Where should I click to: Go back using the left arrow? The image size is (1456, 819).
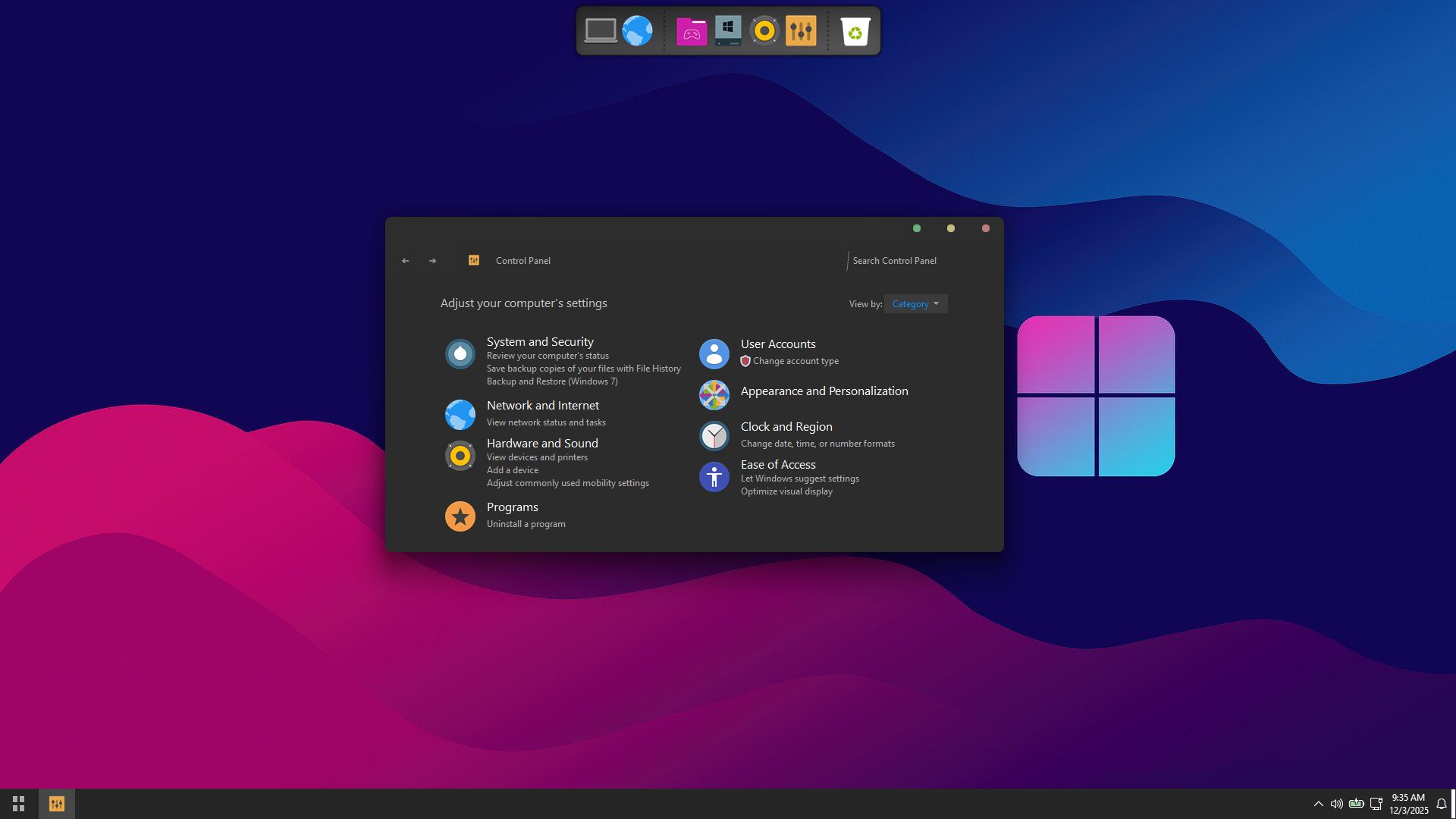click(x=406, y=261)
